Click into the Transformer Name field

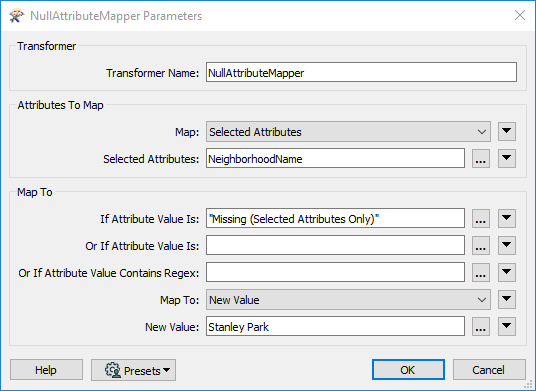(361, 72)
